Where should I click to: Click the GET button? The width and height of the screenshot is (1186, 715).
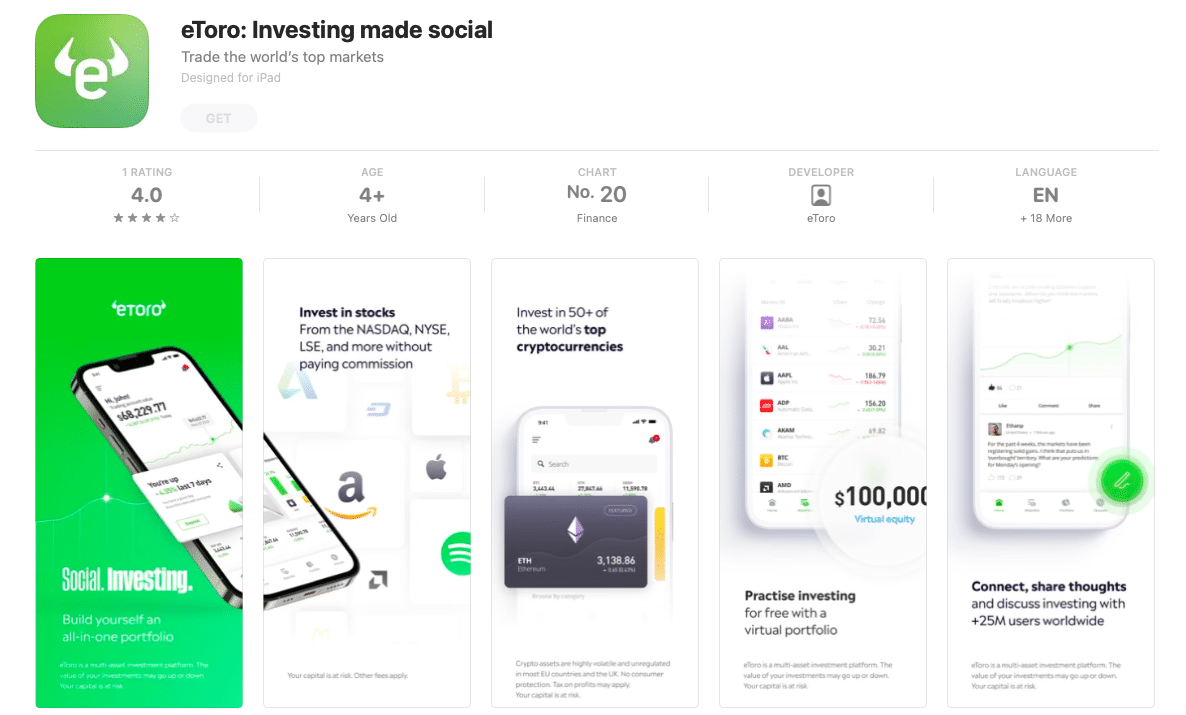coord(219,118)
